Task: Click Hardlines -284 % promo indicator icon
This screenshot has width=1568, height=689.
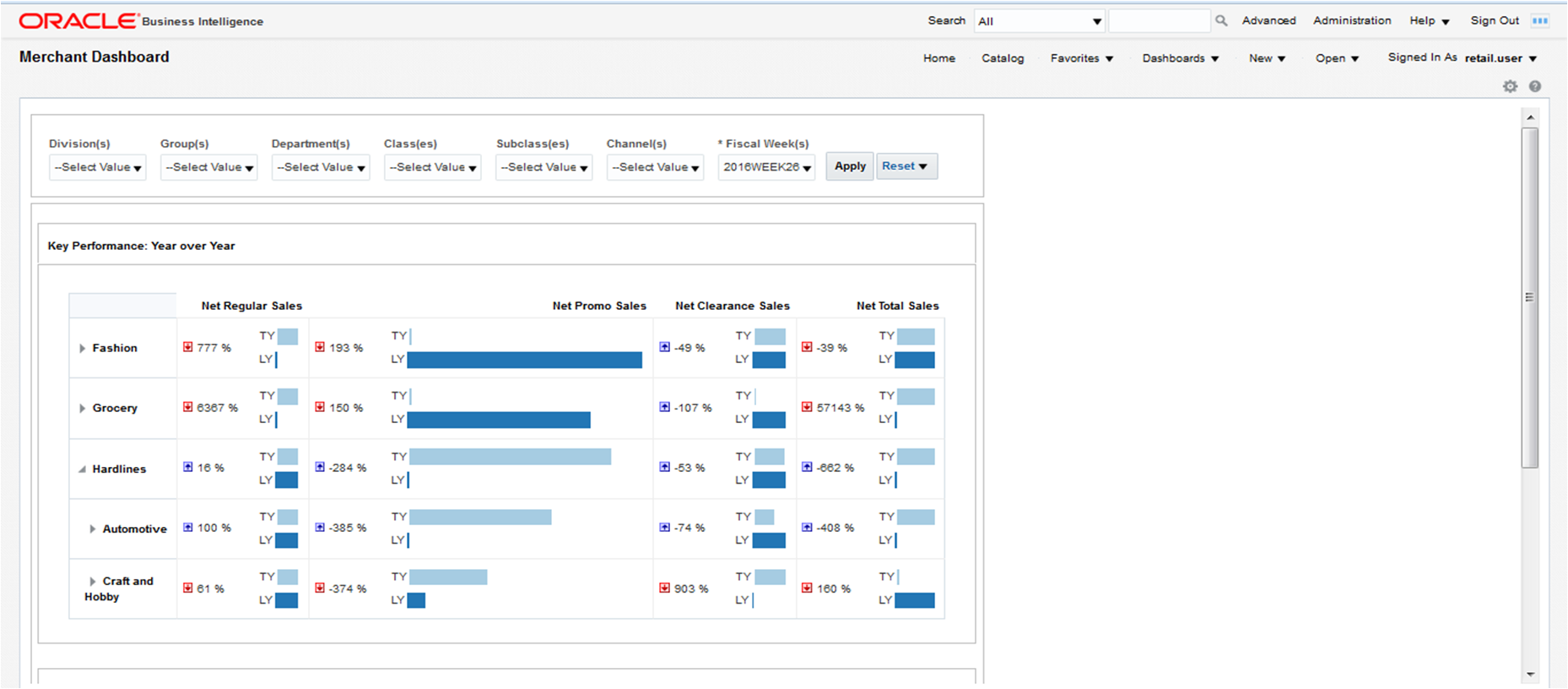Action: click(x=320, y=467)
